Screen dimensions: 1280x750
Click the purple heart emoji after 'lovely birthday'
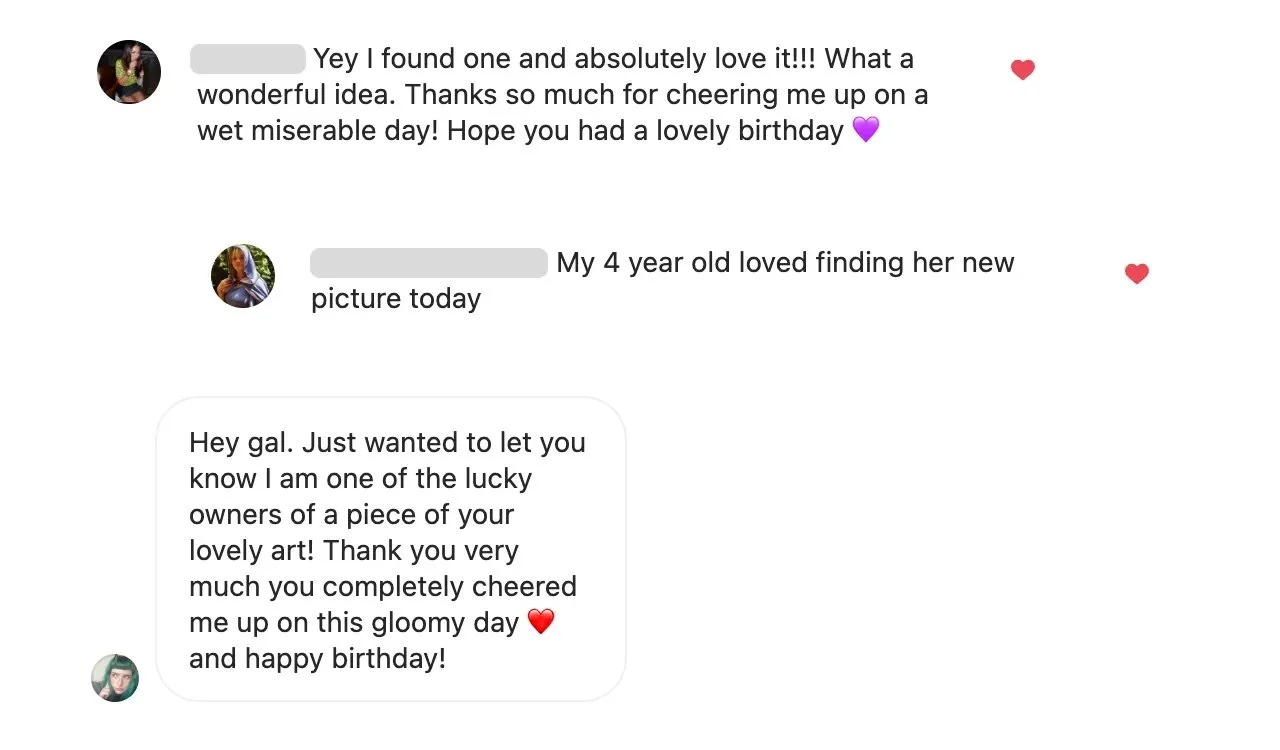[x=866, y=130]
